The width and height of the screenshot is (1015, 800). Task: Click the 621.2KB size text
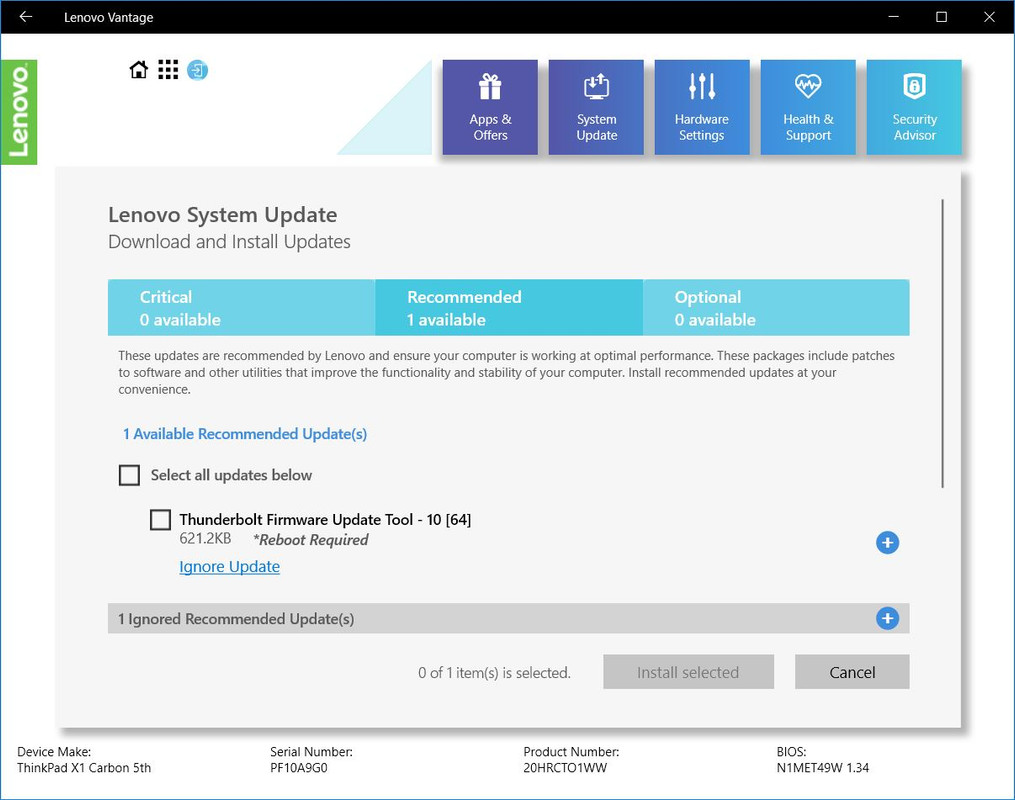(205, 539)
